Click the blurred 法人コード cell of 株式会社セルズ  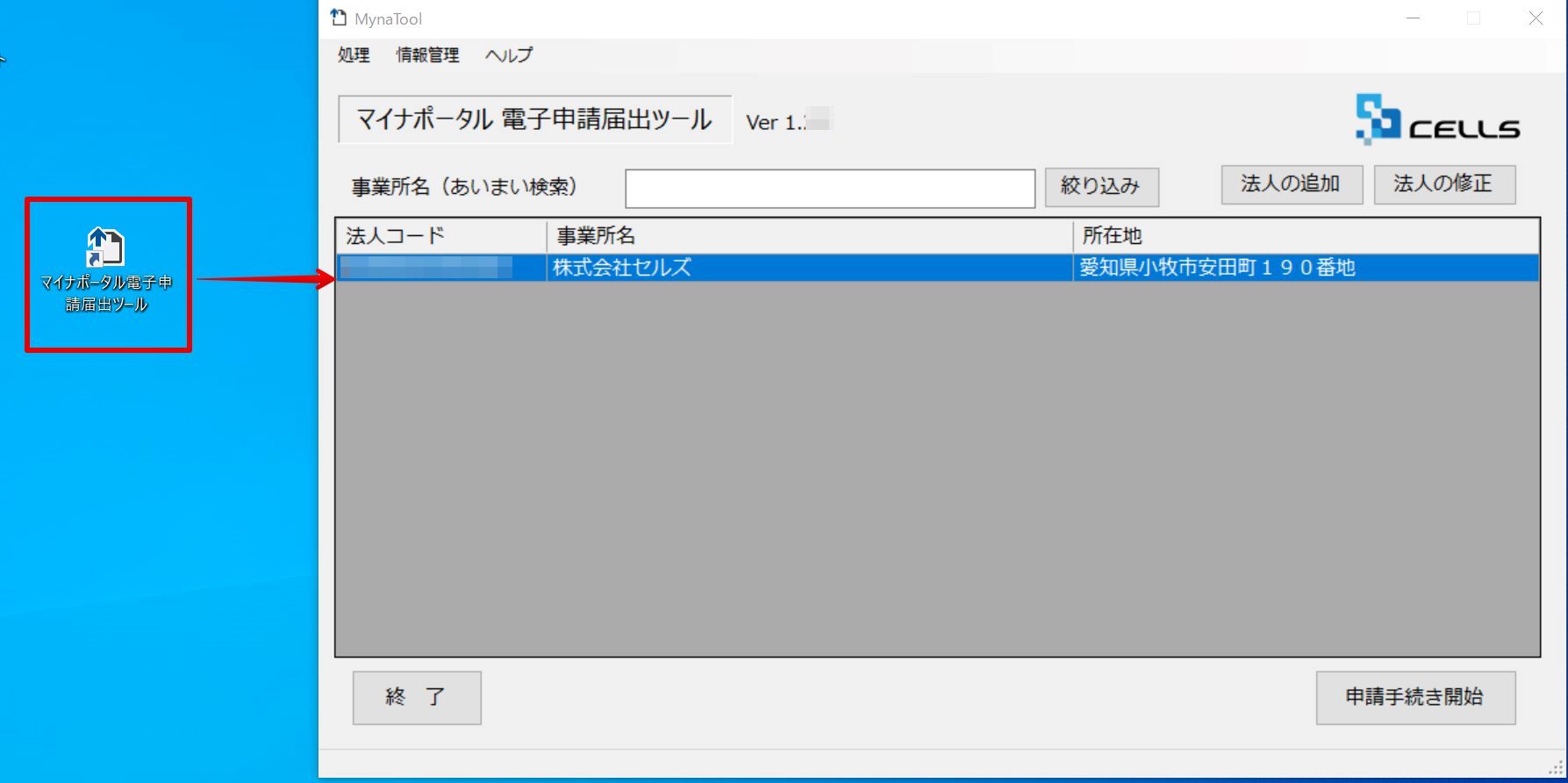pos(441,268)
